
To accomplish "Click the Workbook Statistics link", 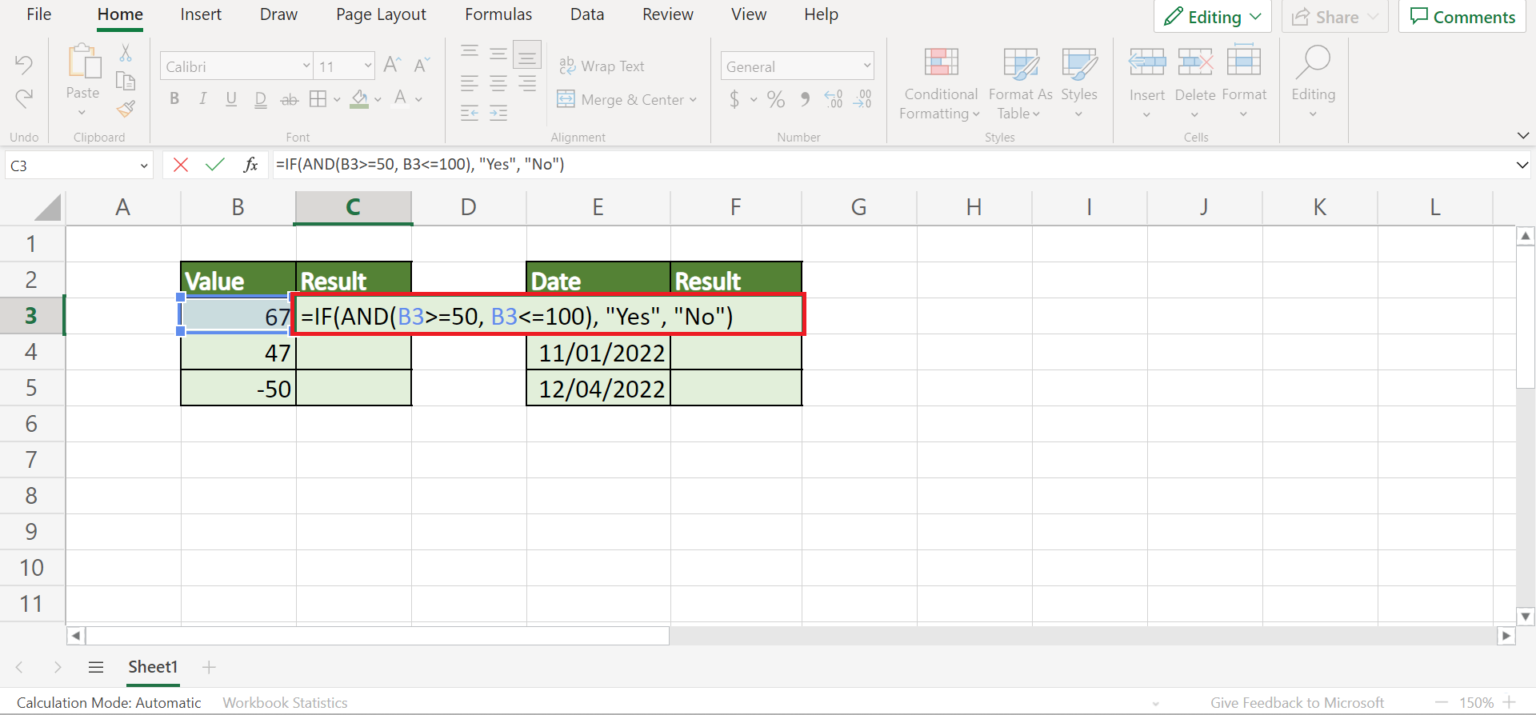I will 284,702.
